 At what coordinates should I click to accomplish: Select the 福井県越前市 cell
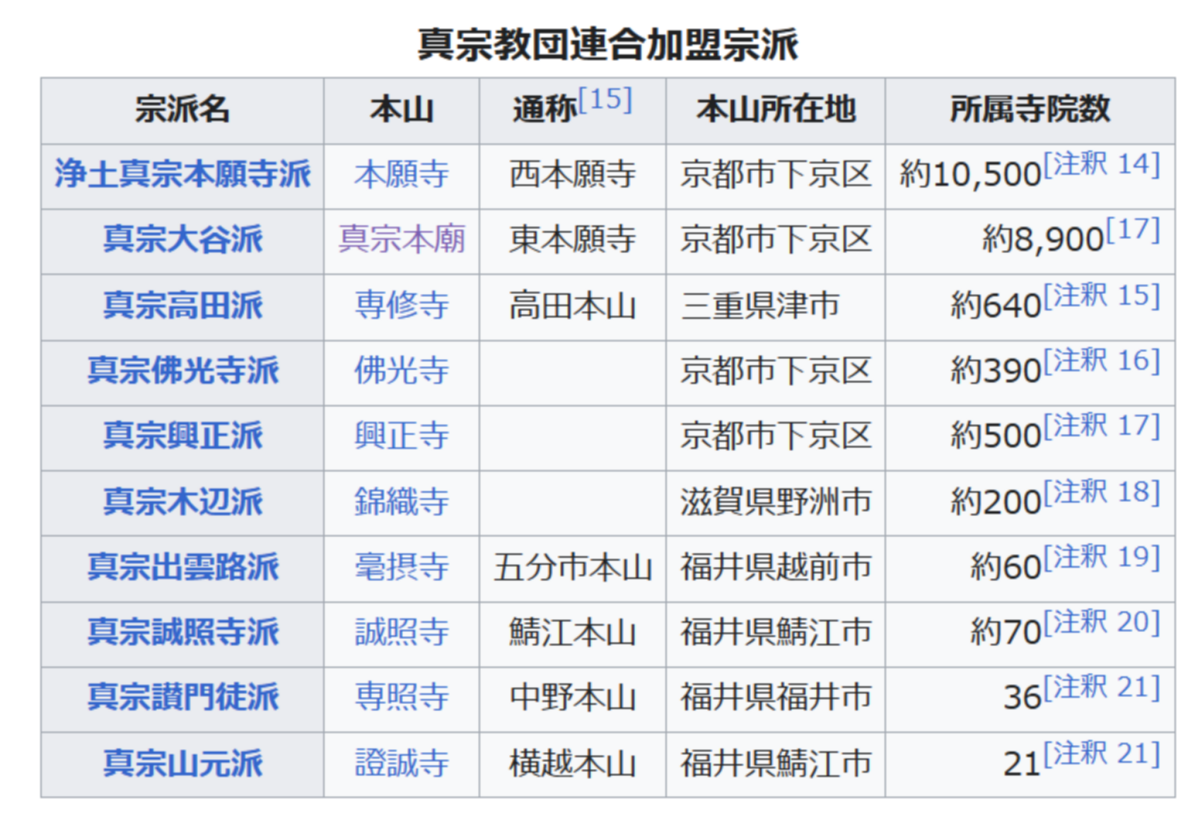click(x=776, y=567)
